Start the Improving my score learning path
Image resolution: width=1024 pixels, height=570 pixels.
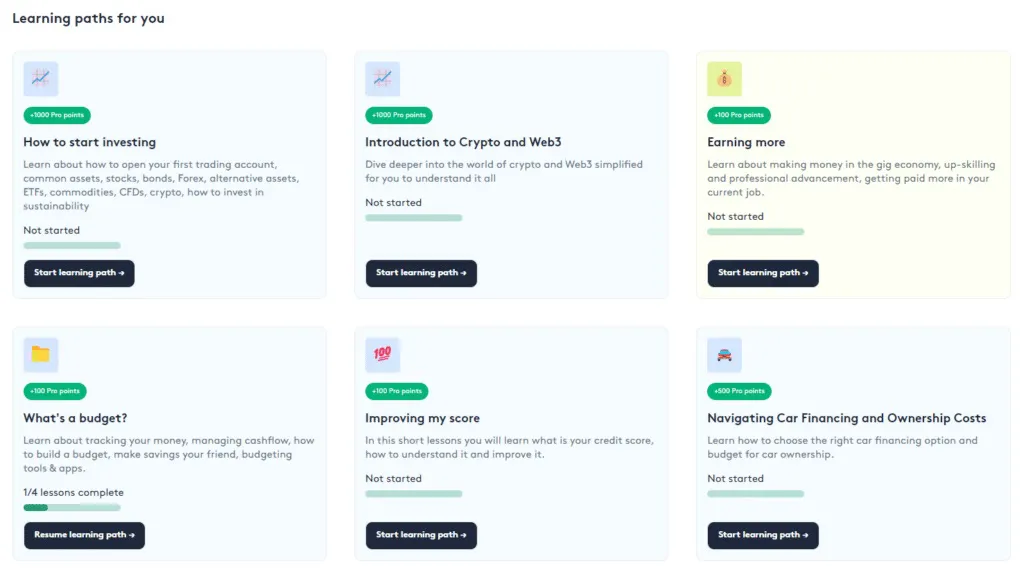(x=421, y=535)
